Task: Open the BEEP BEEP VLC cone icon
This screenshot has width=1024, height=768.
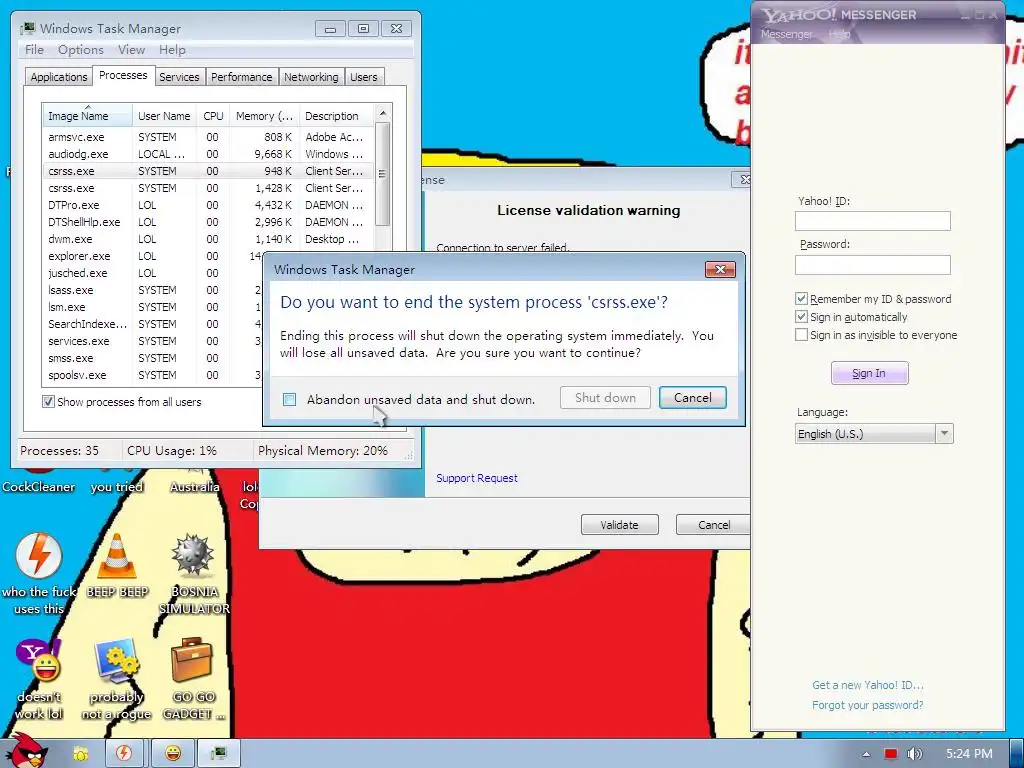Action: click(x=117, y=556)
